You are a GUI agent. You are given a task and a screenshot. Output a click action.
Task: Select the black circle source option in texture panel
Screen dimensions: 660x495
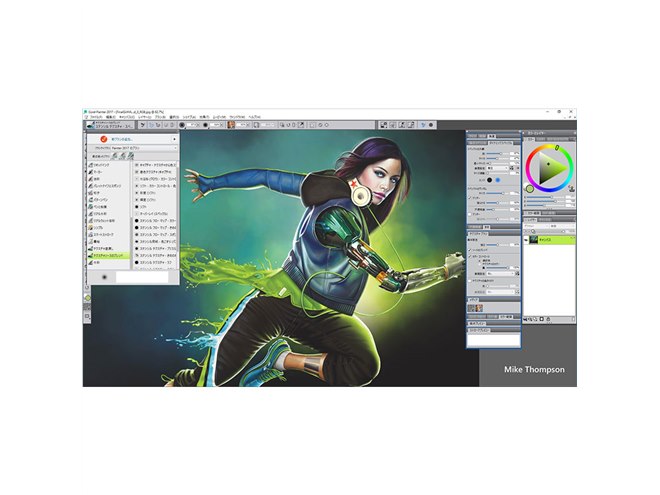tap(490, 180)
